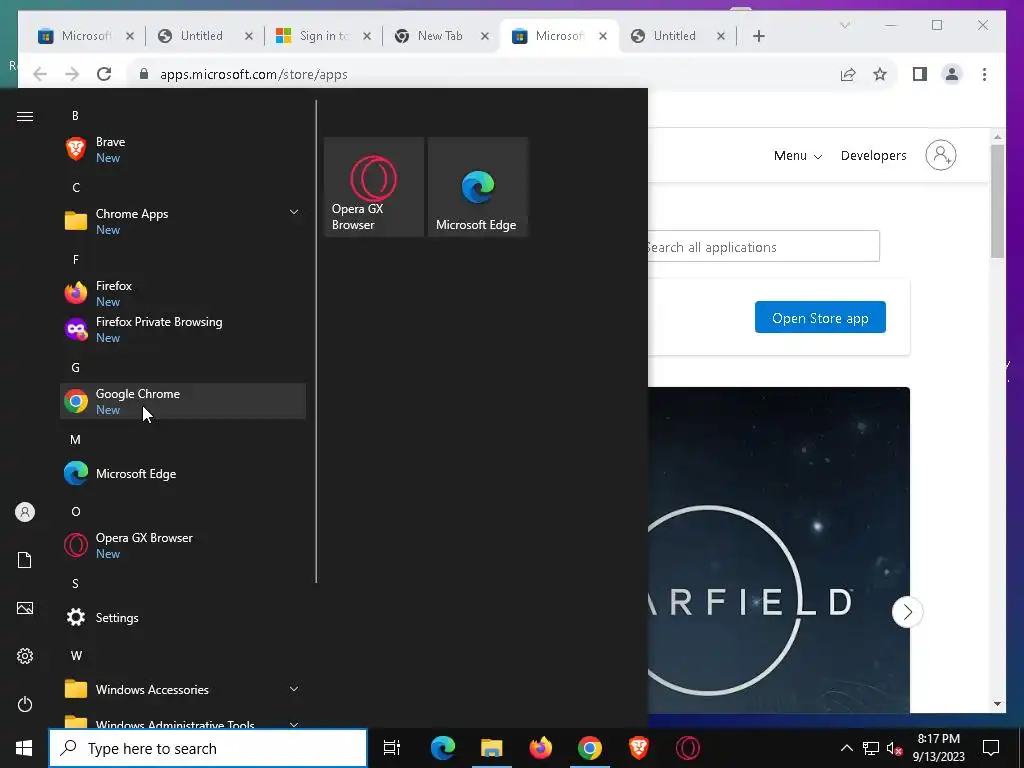Screen dimensions: 1024x768
Task: Open Documents from the Start sidebar
Action: pyautogui.click(x=25, y=560)
